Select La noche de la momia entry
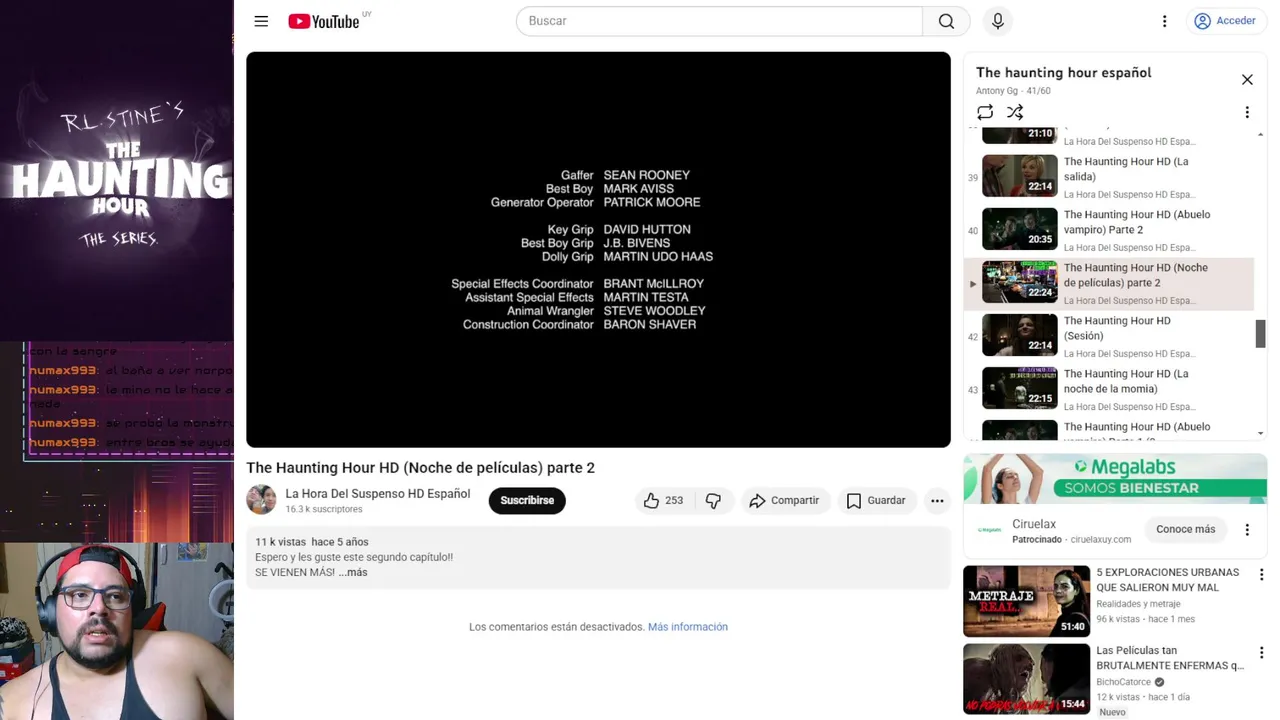Image resolution: width=1280 pixels, height=720 pixels. click(x=1108, y=389)
